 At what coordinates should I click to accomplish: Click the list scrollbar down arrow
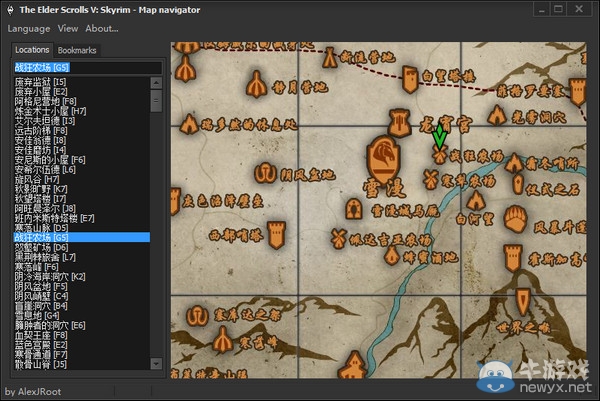tap(156, 364)
